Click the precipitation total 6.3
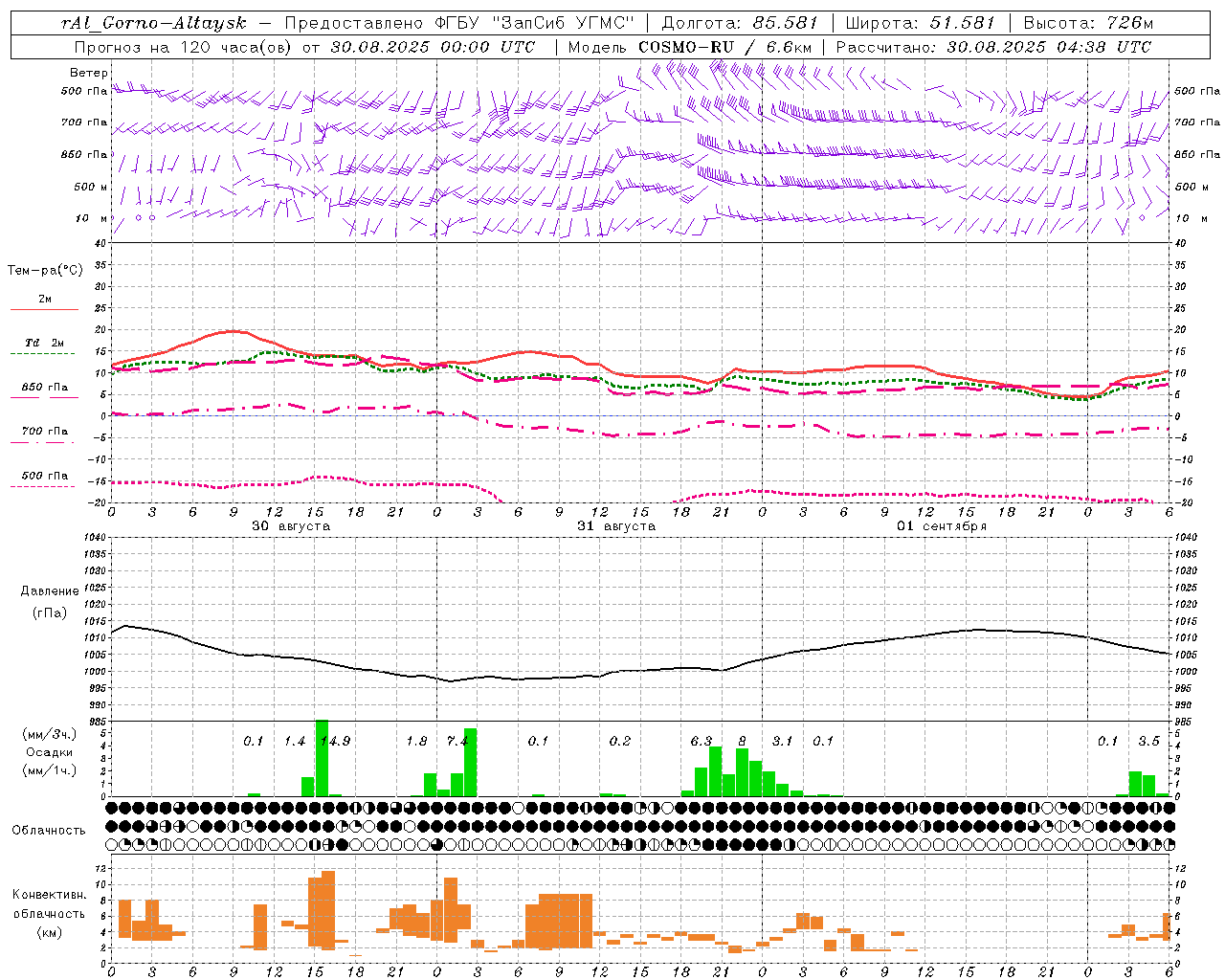 [702, 741]
